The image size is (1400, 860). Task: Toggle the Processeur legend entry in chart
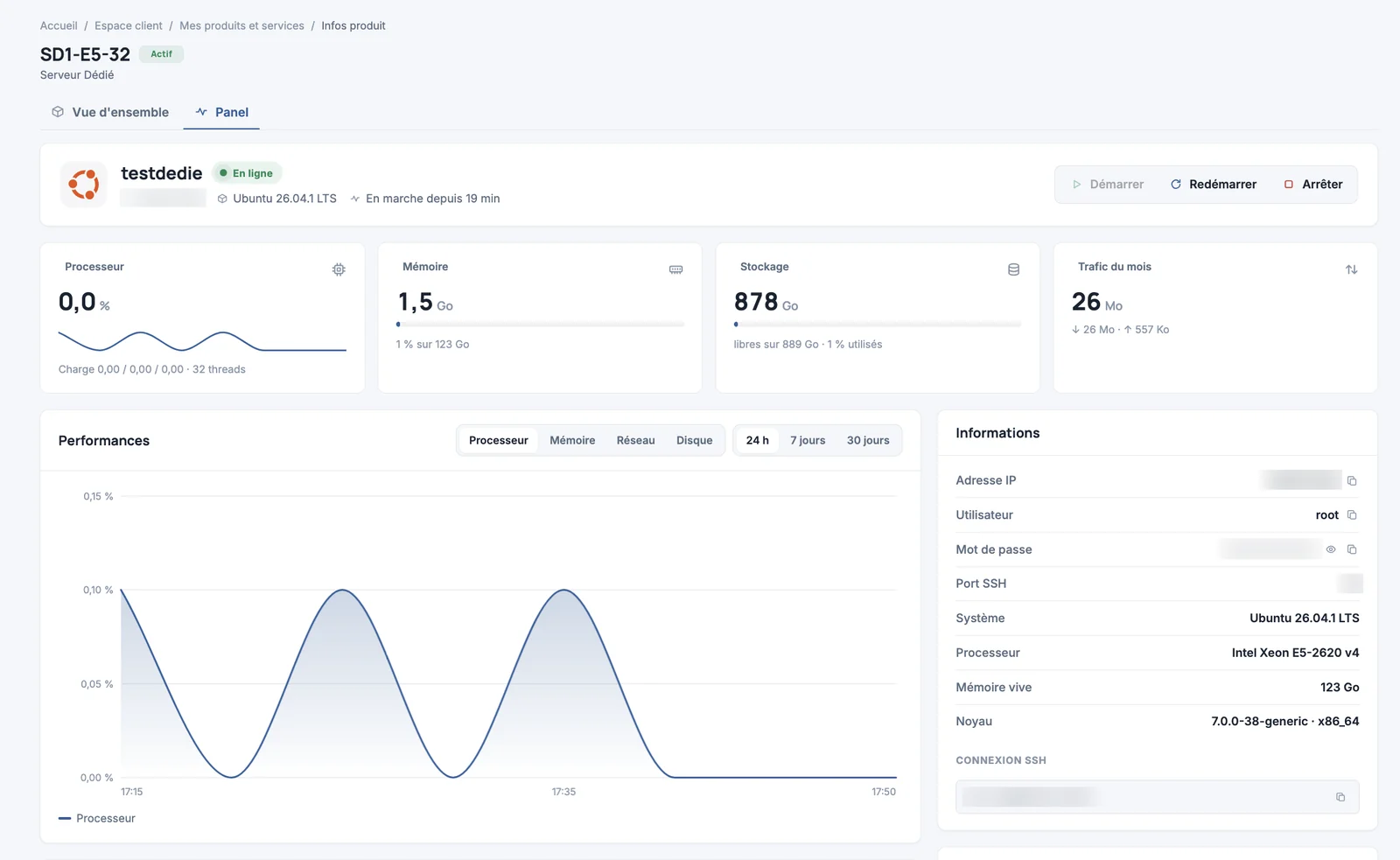[x=97, y=818]
